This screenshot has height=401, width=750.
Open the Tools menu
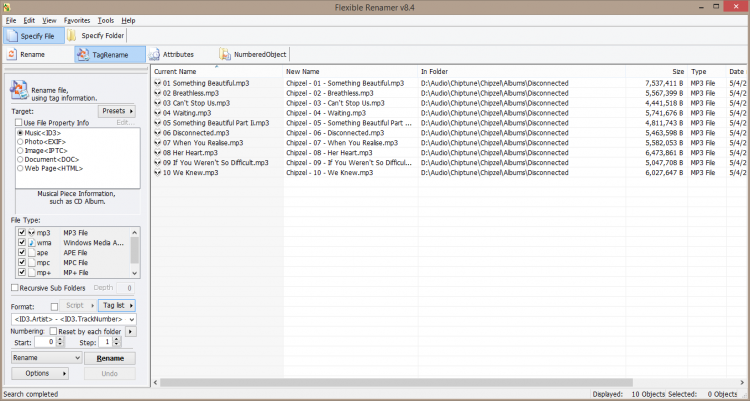[106, 21]
